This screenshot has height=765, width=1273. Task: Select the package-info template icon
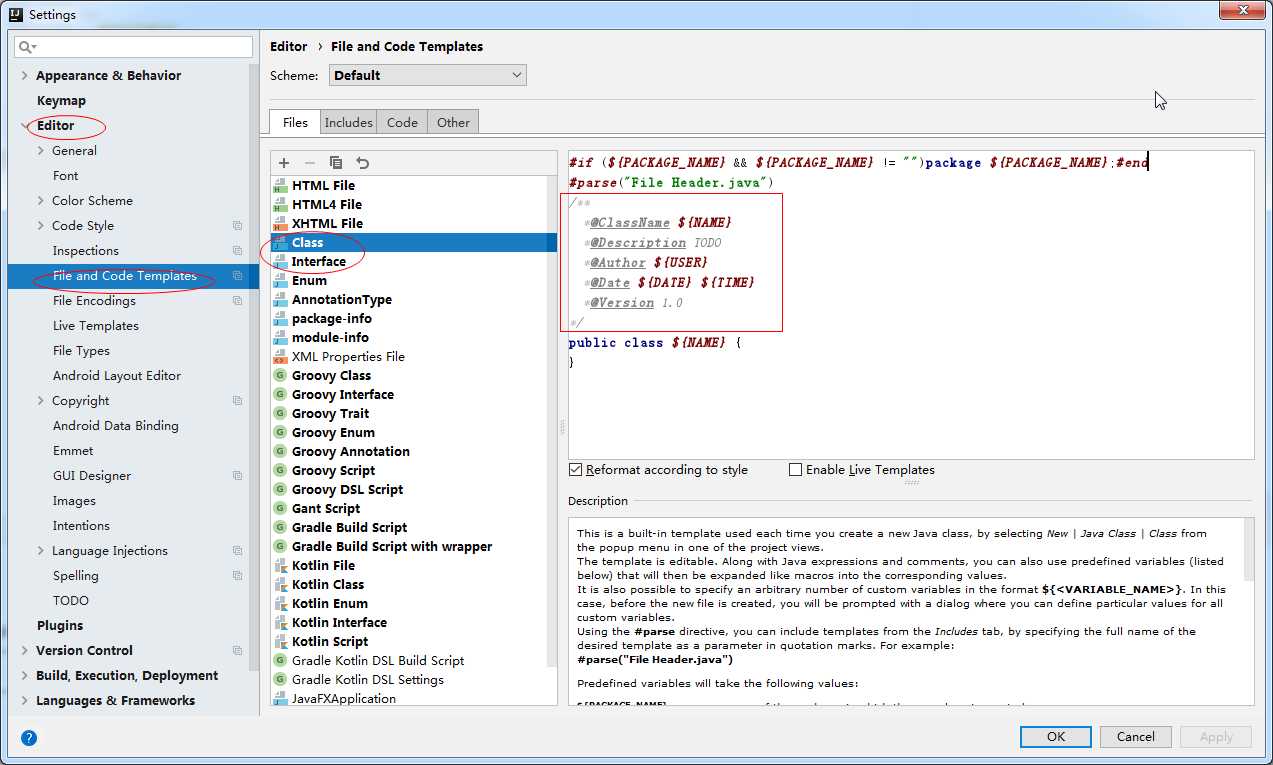[281, 318]
